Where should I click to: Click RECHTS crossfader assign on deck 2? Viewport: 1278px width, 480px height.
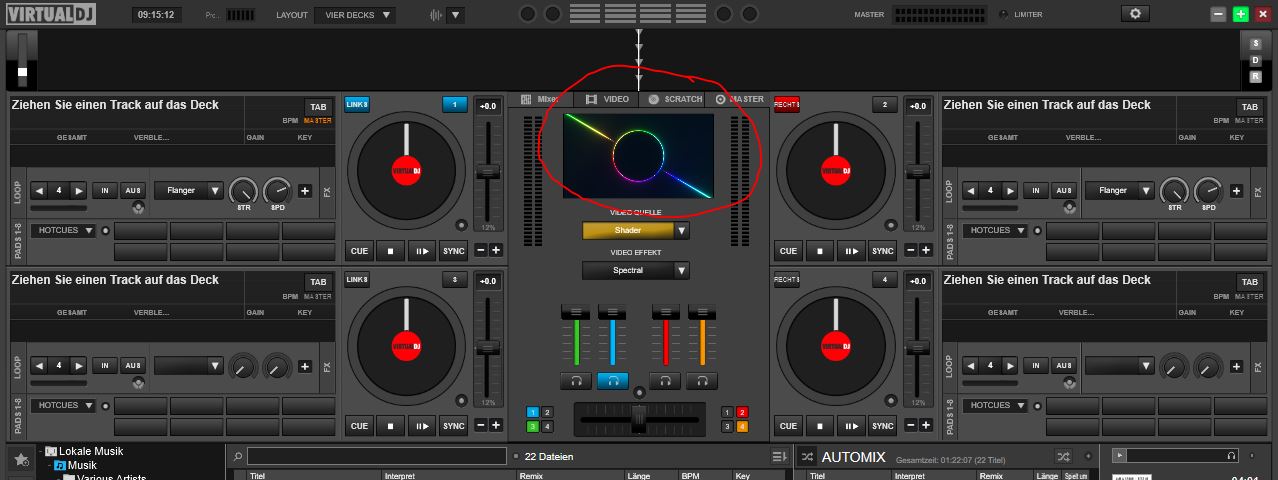click(786, 105)
